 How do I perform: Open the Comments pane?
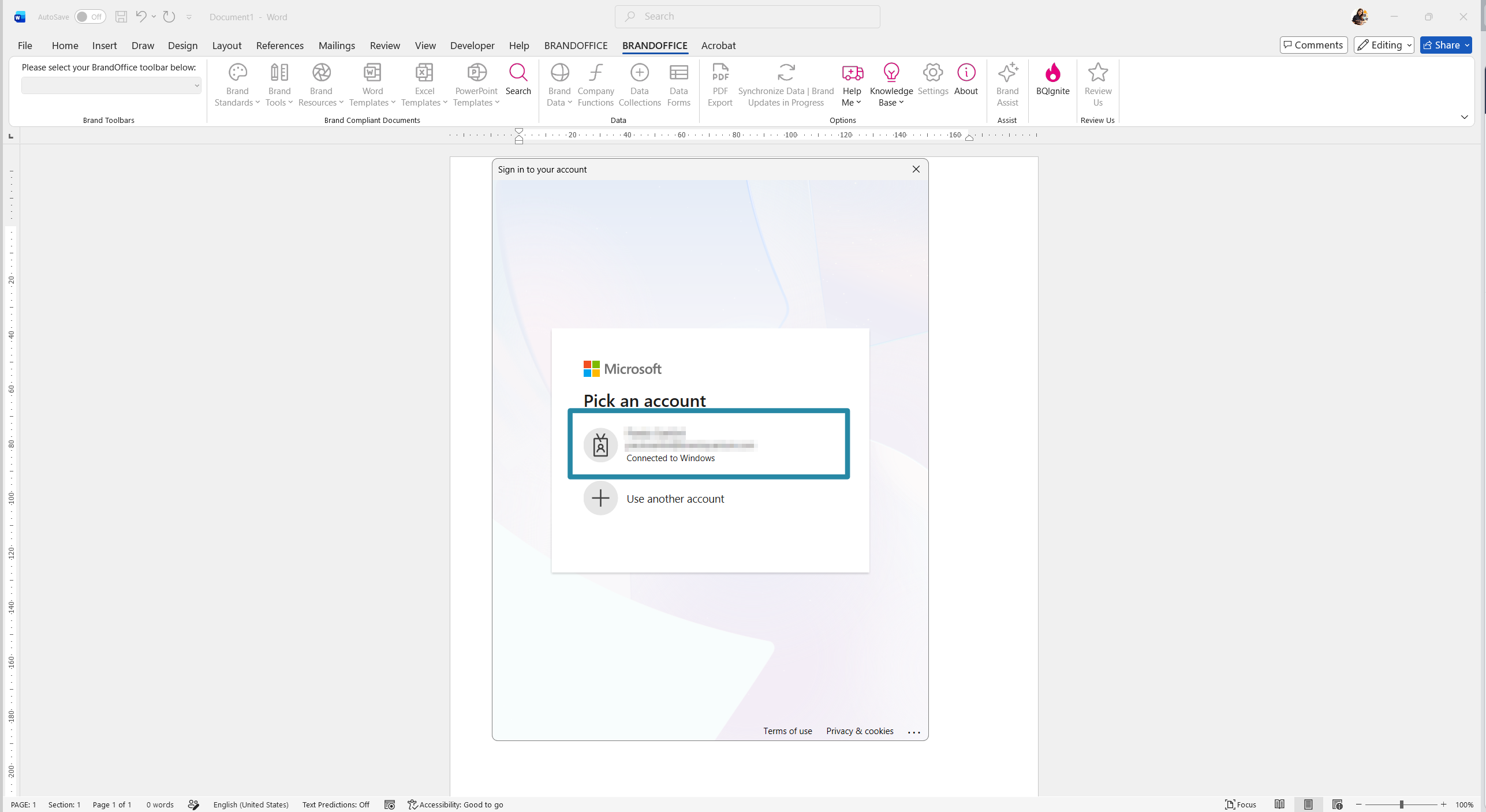pos(1313,45)
